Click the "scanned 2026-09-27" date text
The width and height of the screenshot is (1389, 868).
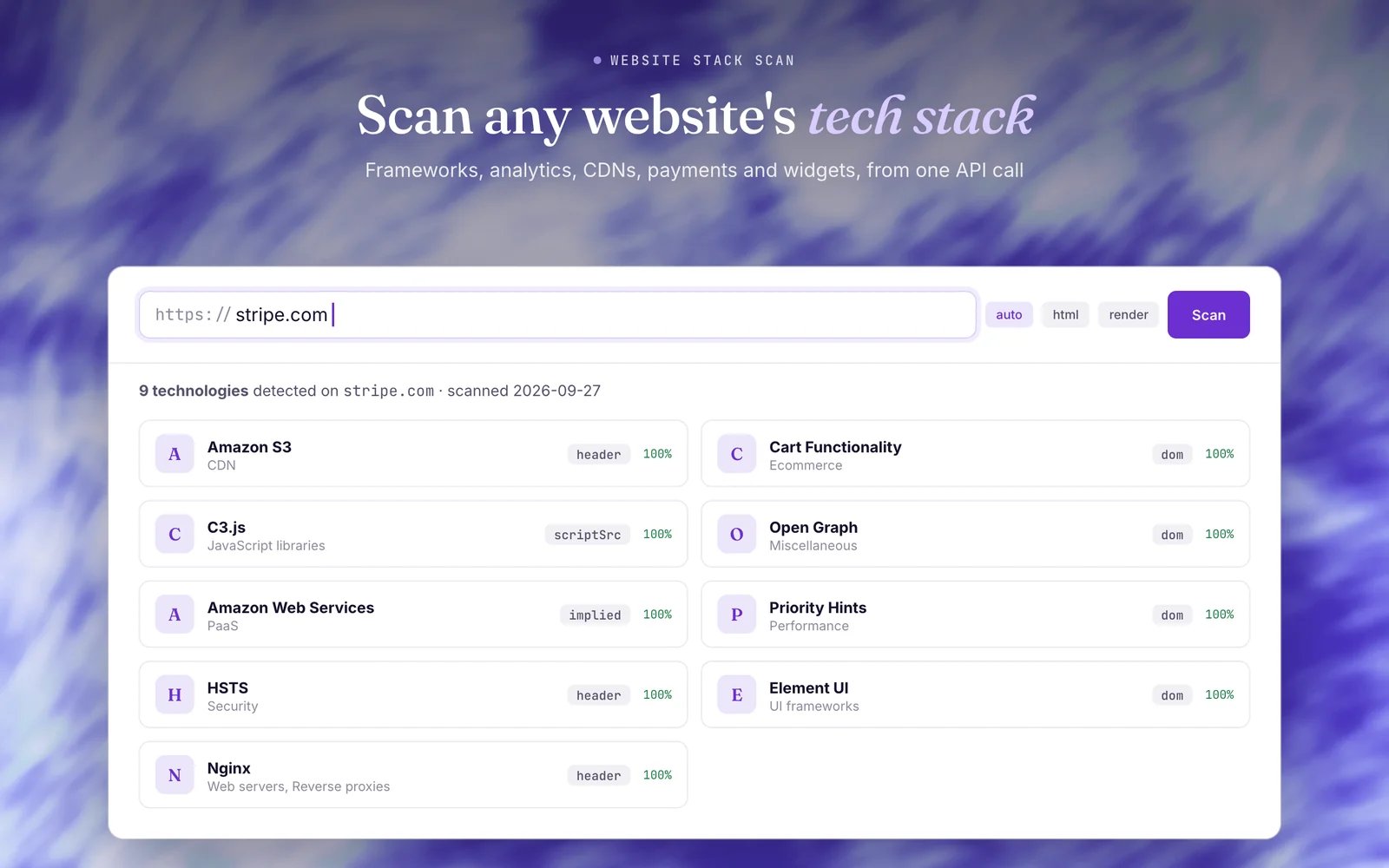(523, 391)
